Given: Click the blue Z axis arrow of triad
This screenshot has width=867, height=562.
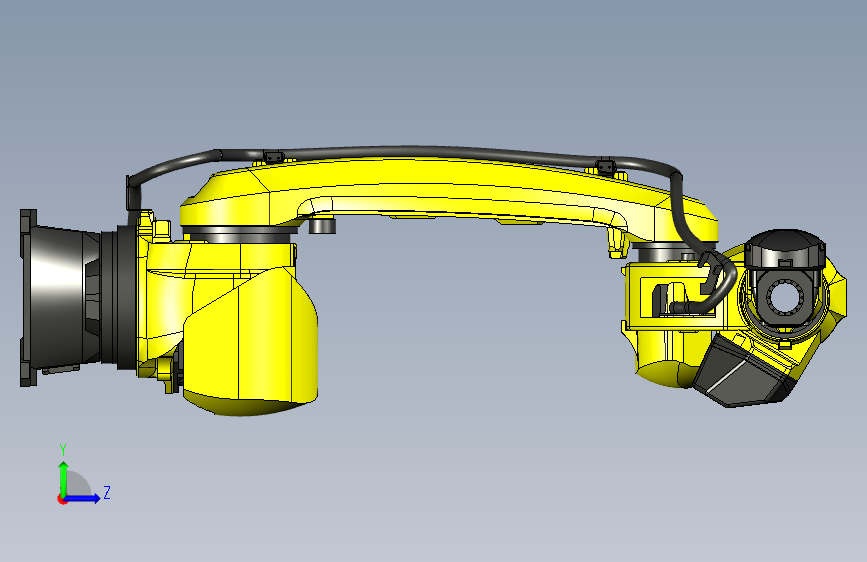Looking at the screenshot, I should click(83, 498).
